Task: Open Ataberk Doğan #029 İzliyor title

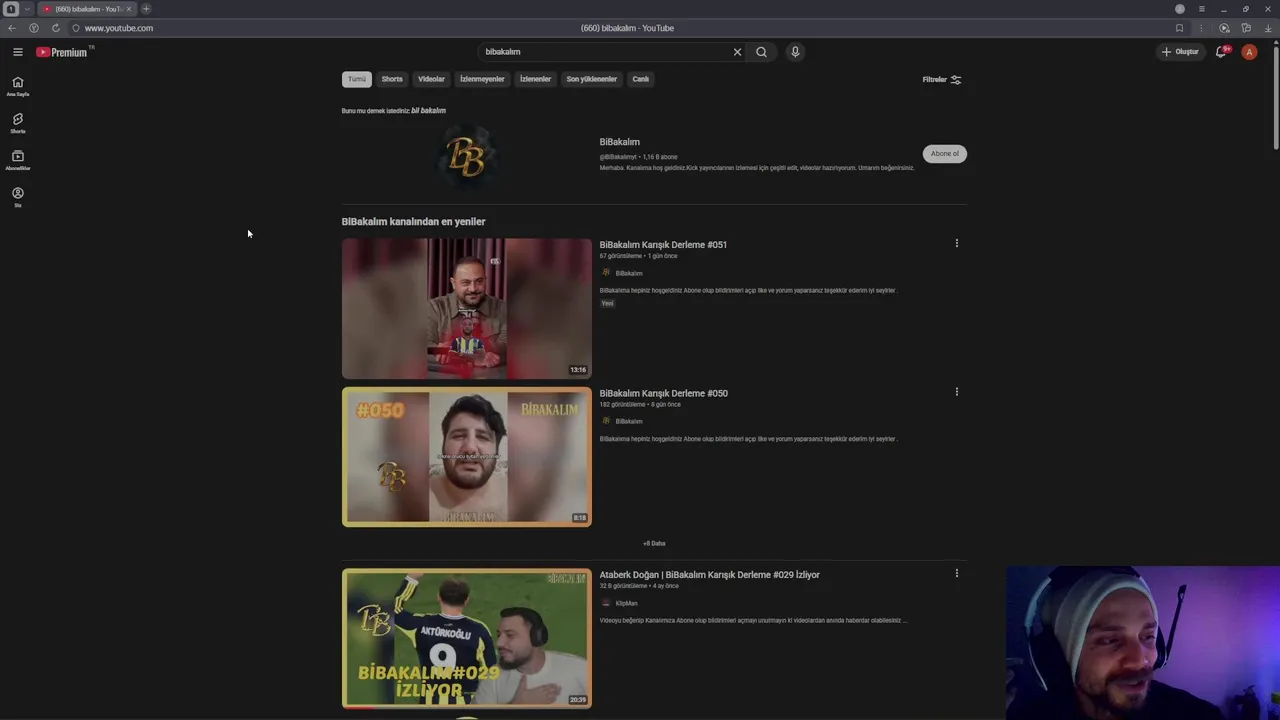Action: click(x=709, y=575)
